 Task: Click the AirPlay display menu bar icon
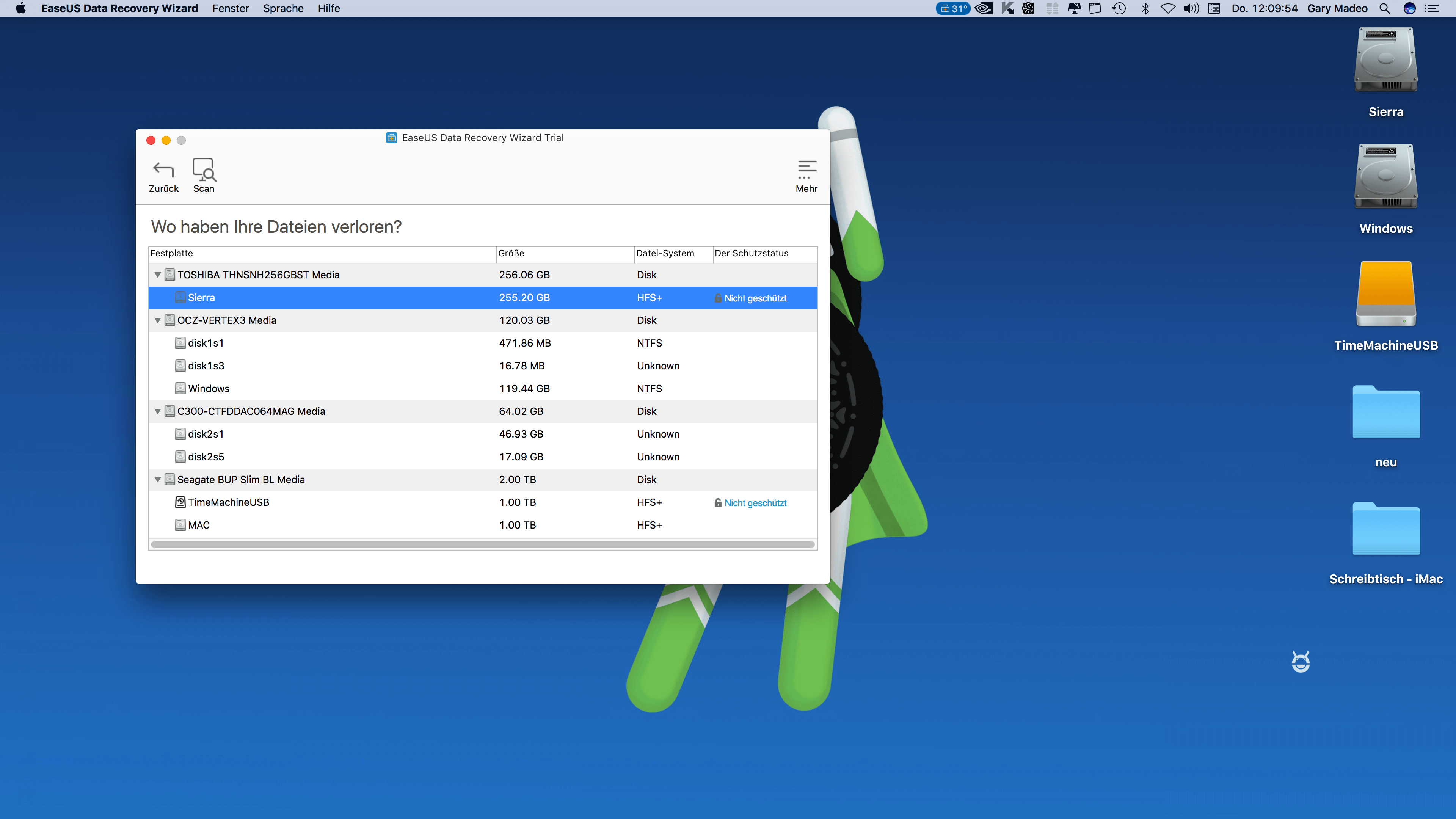coord(1074,8)
